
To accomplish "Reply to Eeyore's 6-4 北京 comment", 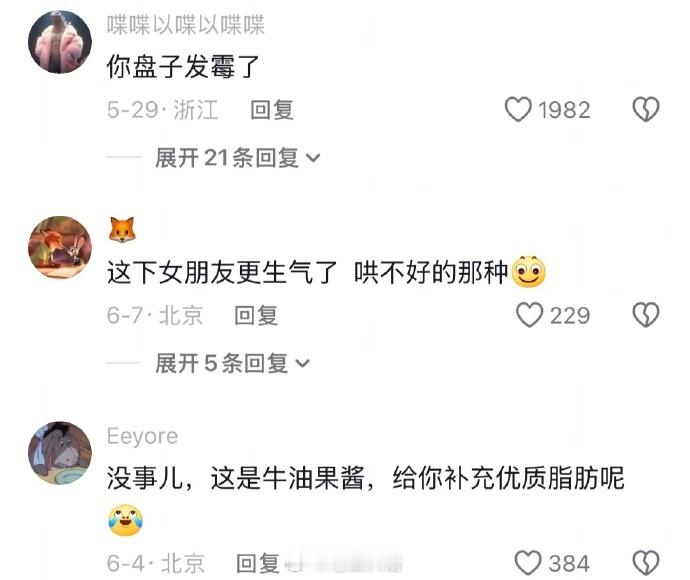I will coord(258,563).
